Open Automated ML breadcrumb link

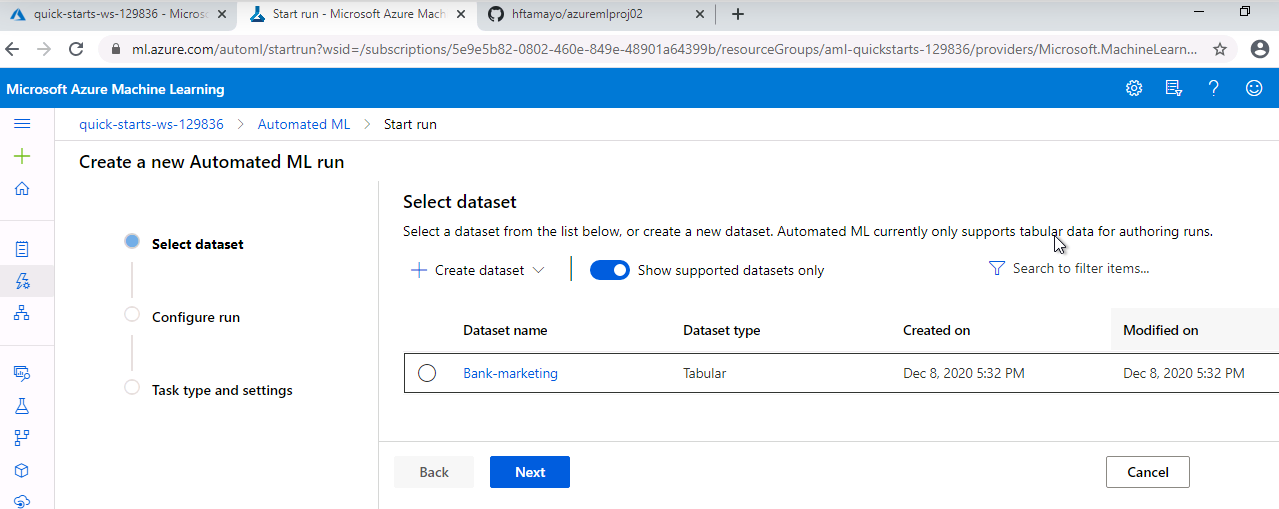pyautogui.click(x=304, y=124)
